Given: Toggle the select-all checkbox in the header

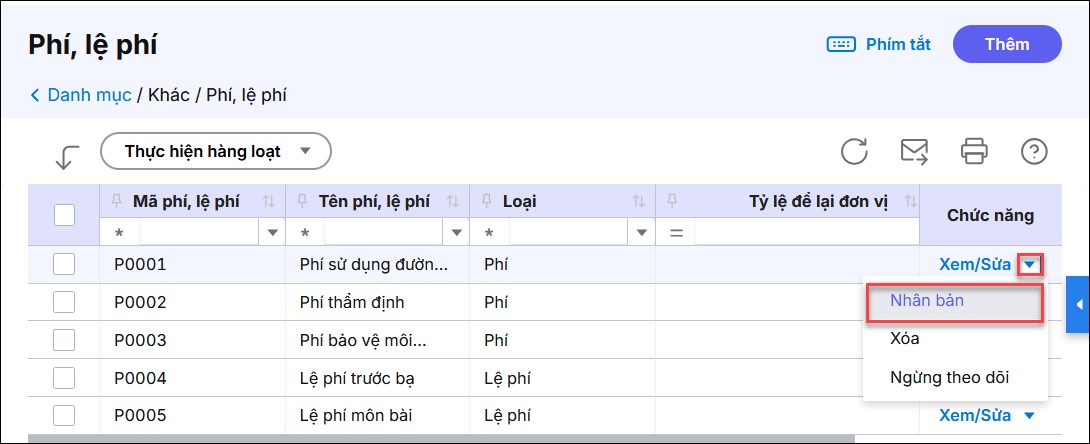Looking at the screenshot, I should pyautogui.click(x=64, y=214).
